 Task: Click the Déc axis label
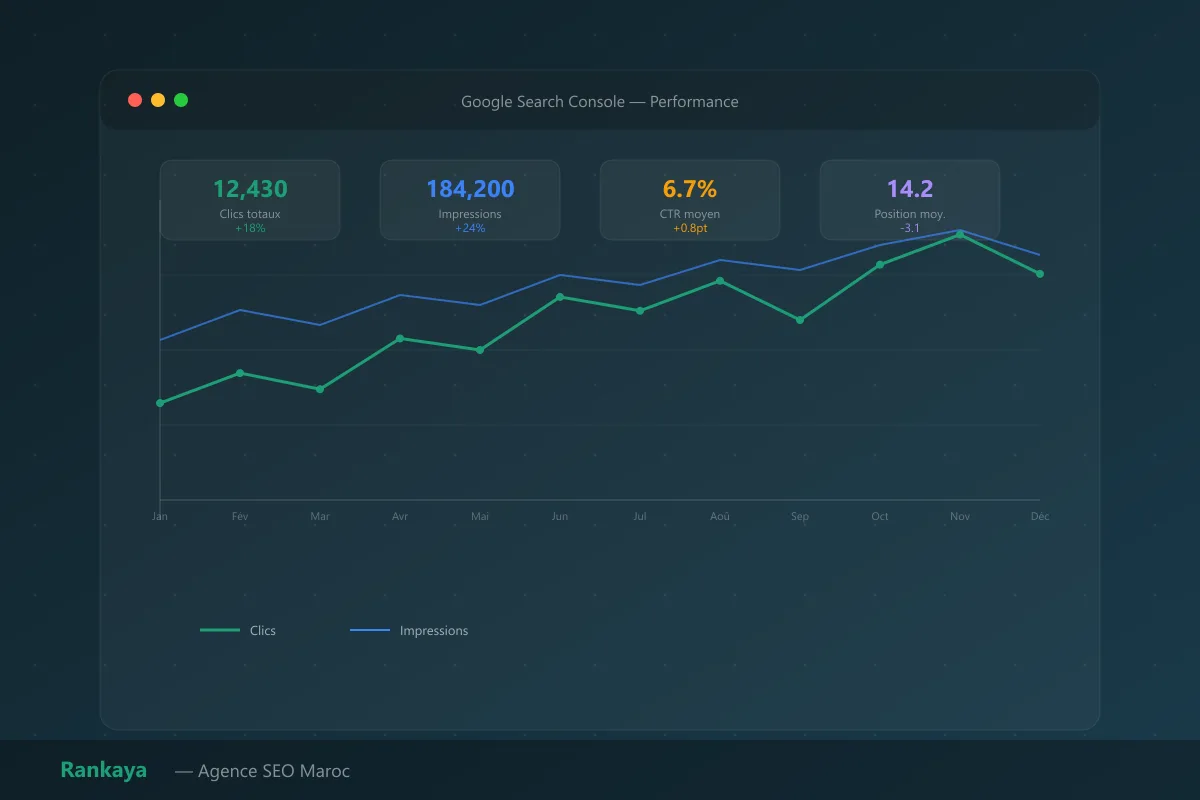click(x=1040, y=516)
